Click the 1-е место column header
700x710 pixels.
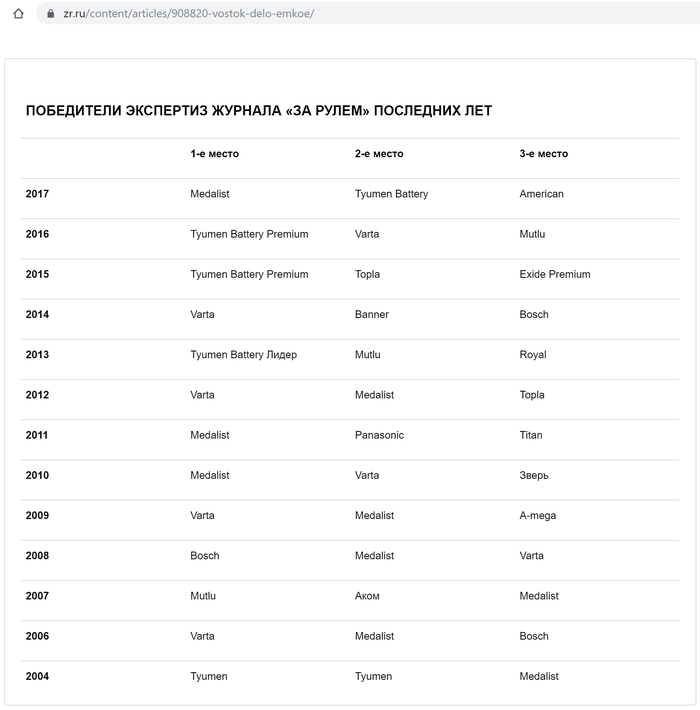pyautogui.click(x=214, y=154)
